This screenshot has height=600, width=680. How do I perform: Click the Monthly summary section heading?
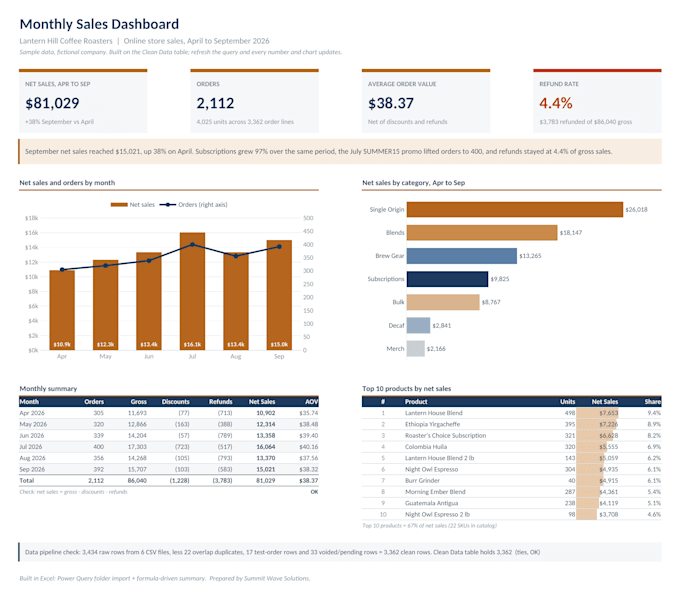(x=48, y=388)
